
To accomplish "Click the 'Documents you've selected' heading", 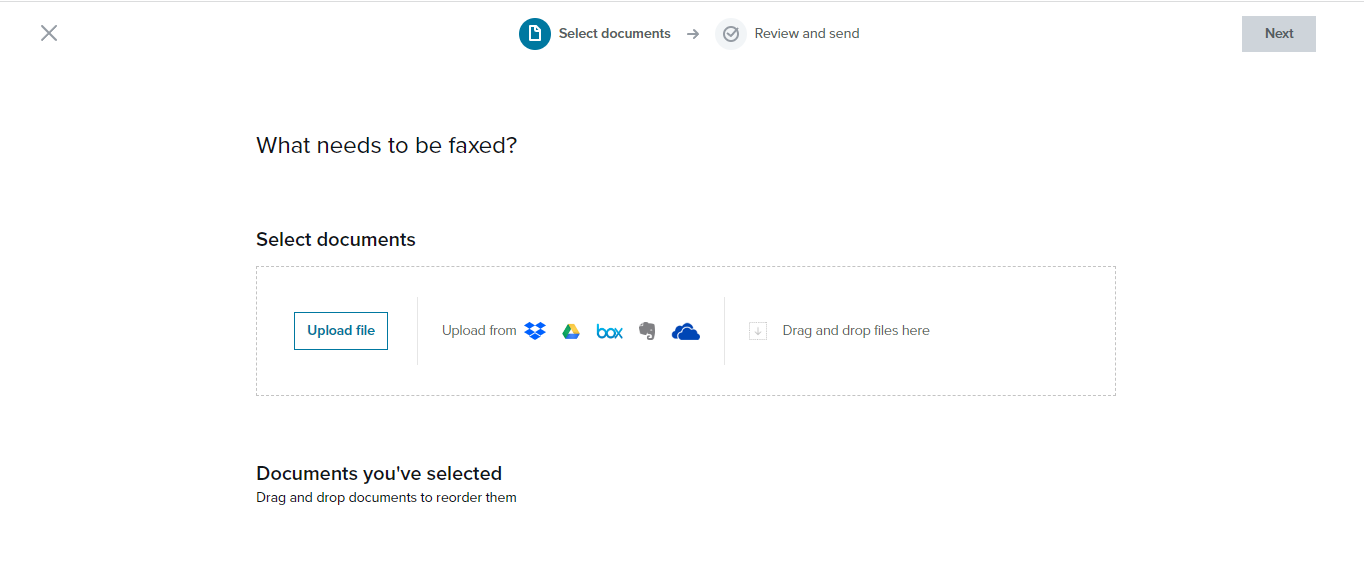I will [379, 473].
